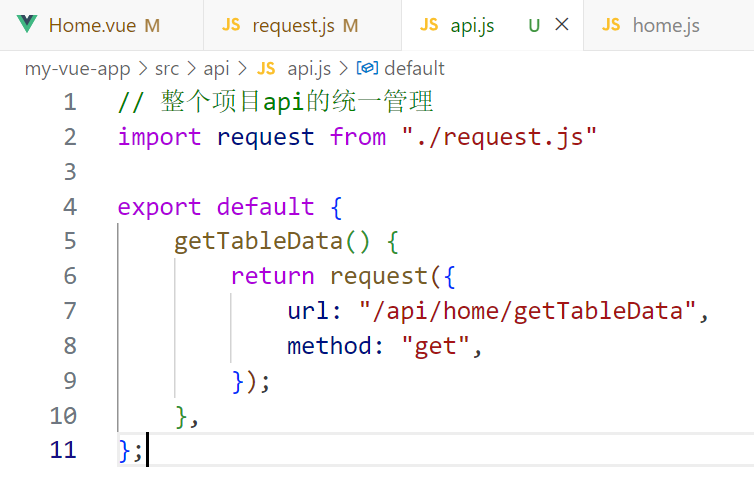
Task: Click the '};' closing on line 11
Action: (x=130, y=451)
